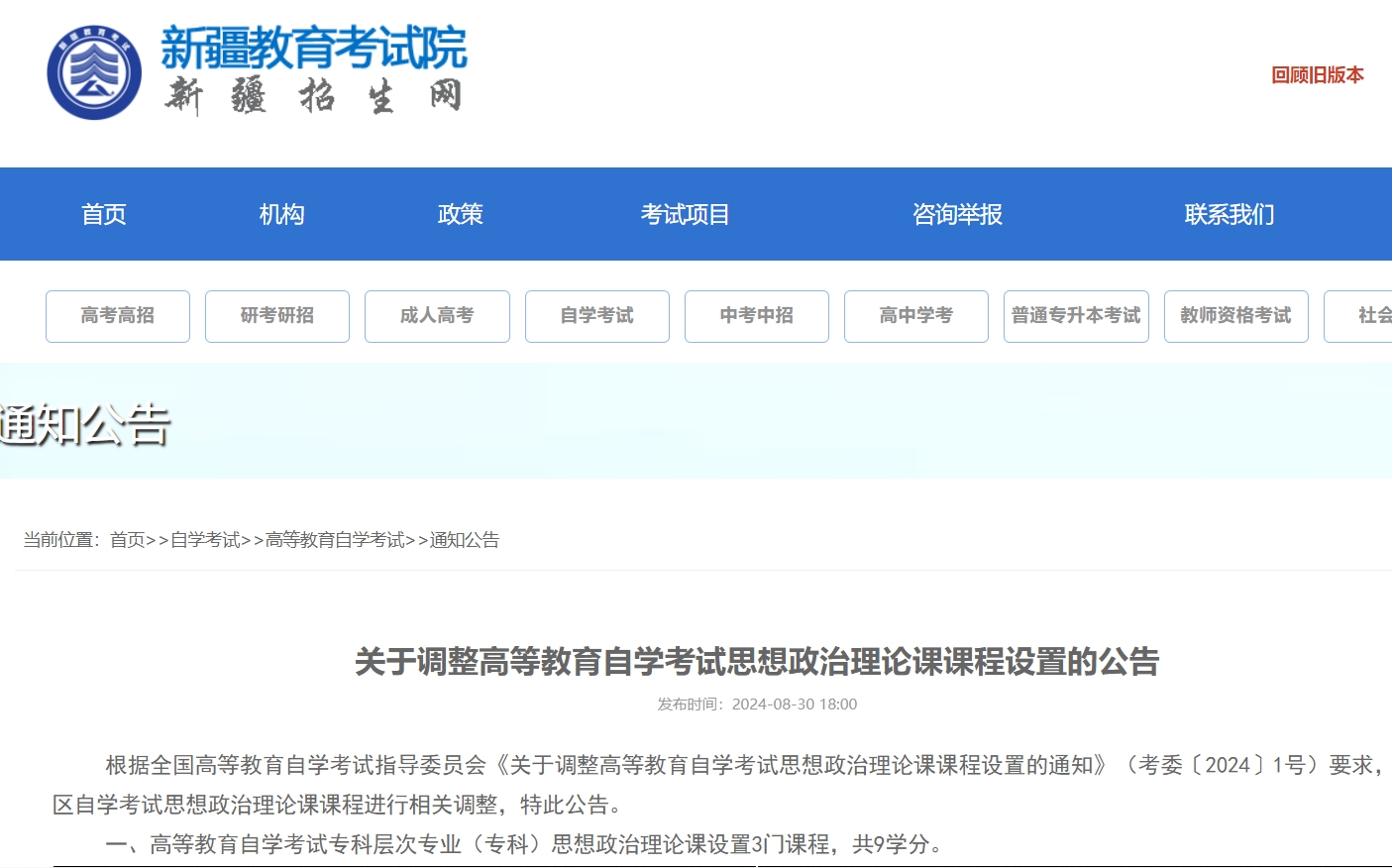This screenshot has height=868, width=1392.
Task: Select the 研考研招 category tab
Action: (x=276, y=316)
